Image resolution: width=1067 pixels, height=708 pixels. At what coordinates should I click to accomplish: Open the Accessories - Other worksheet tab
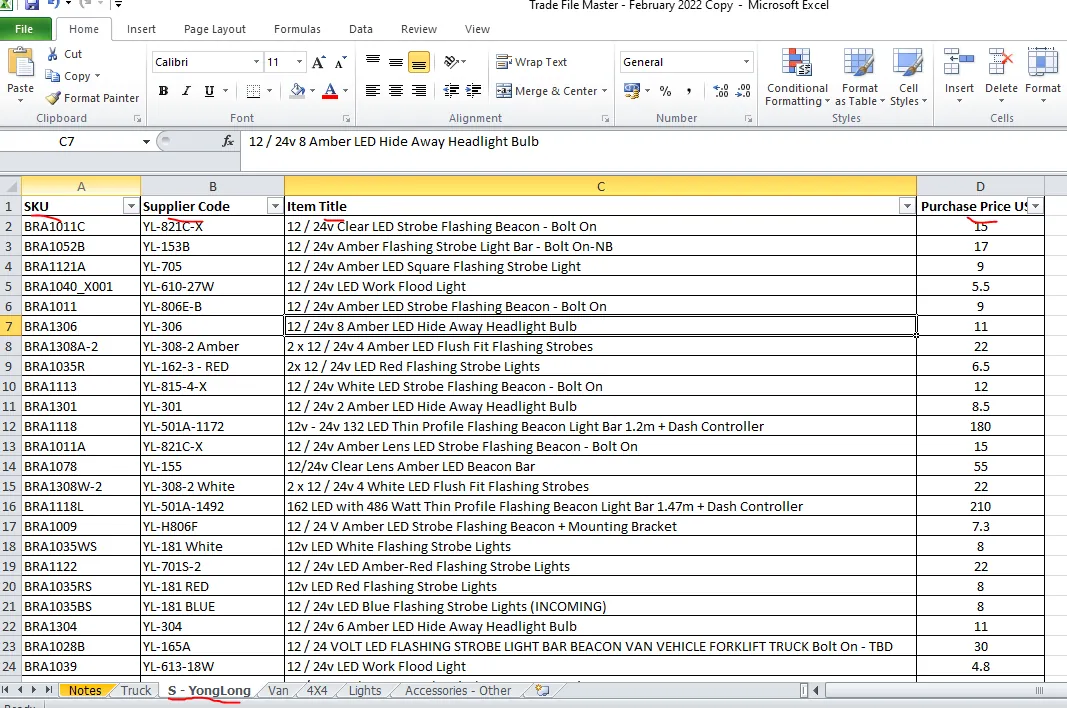(458, 690)
